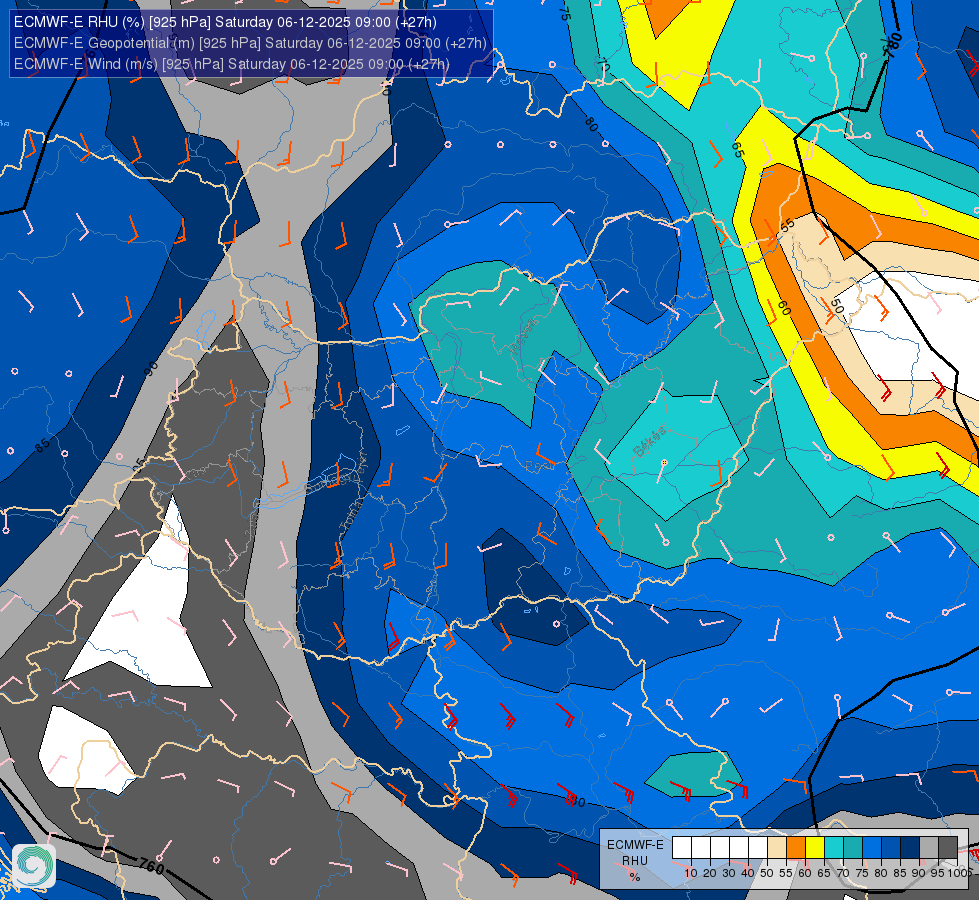979x900 pixels.
Task: Click the 'ECMWF-E' legend title text
Action: [x=636, y=844]
